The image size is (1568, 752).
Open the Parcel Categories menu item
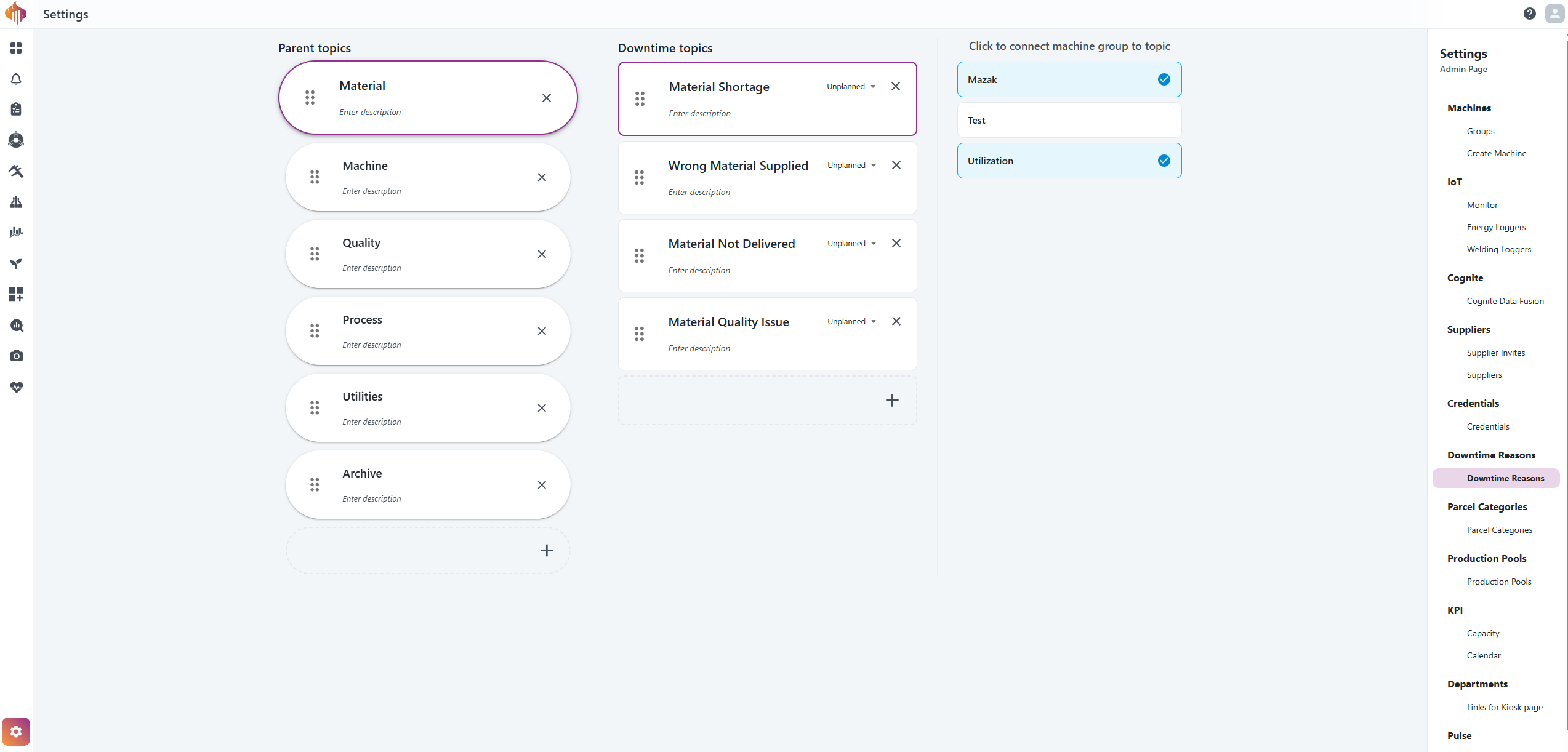coord(1499,530)
